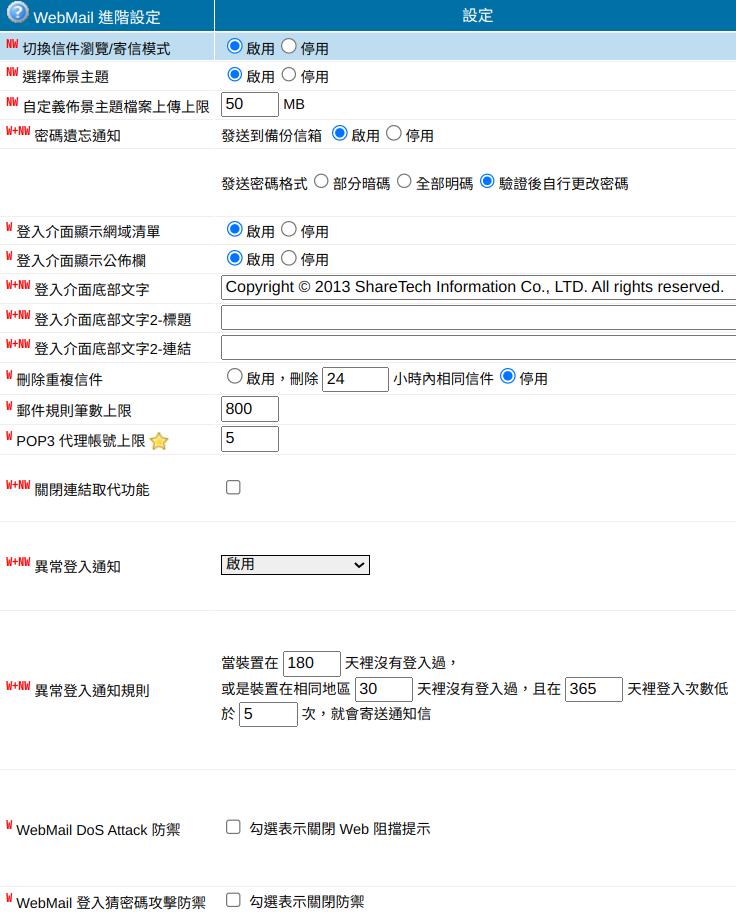
Task: Click the star icon beside POP3 代理帳號上限
Action: tap(159, 441)
